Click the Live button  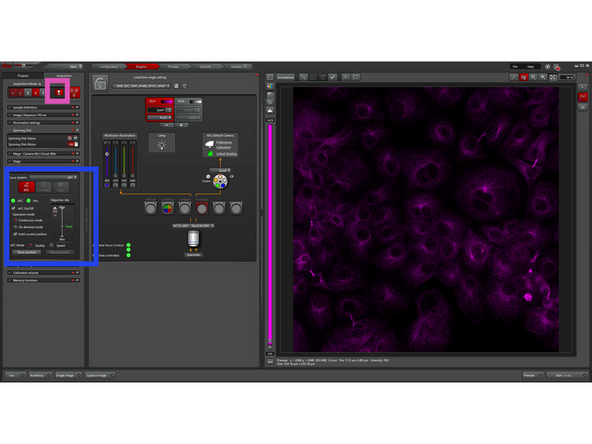click(15, 375)
